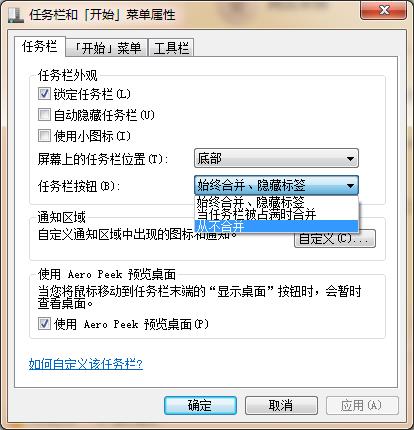Image resolution: width=414 pixels, height=430 pixels.
Task: Close the dialog with the X button
Action: pyautogui.click(x=384, y=10)
